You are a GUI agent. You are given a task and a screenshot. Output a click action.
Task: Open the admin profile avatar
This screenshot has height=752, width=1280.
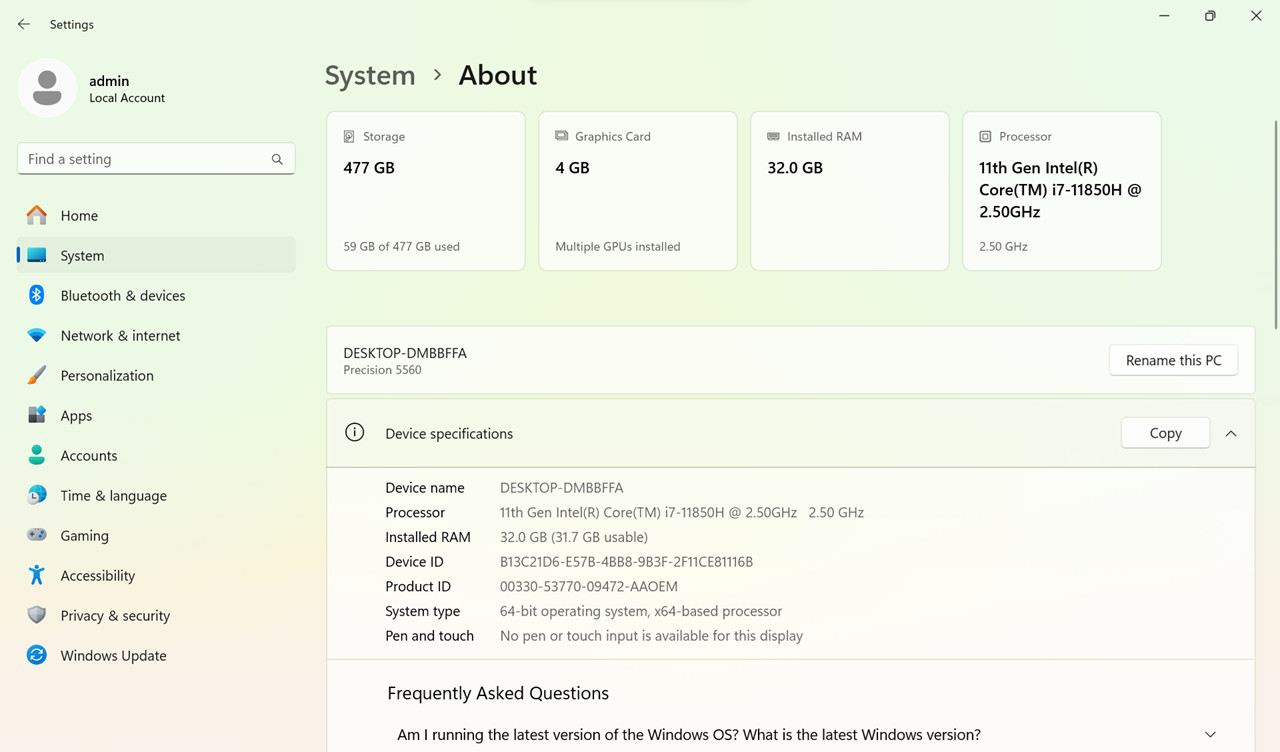point(47,88)
